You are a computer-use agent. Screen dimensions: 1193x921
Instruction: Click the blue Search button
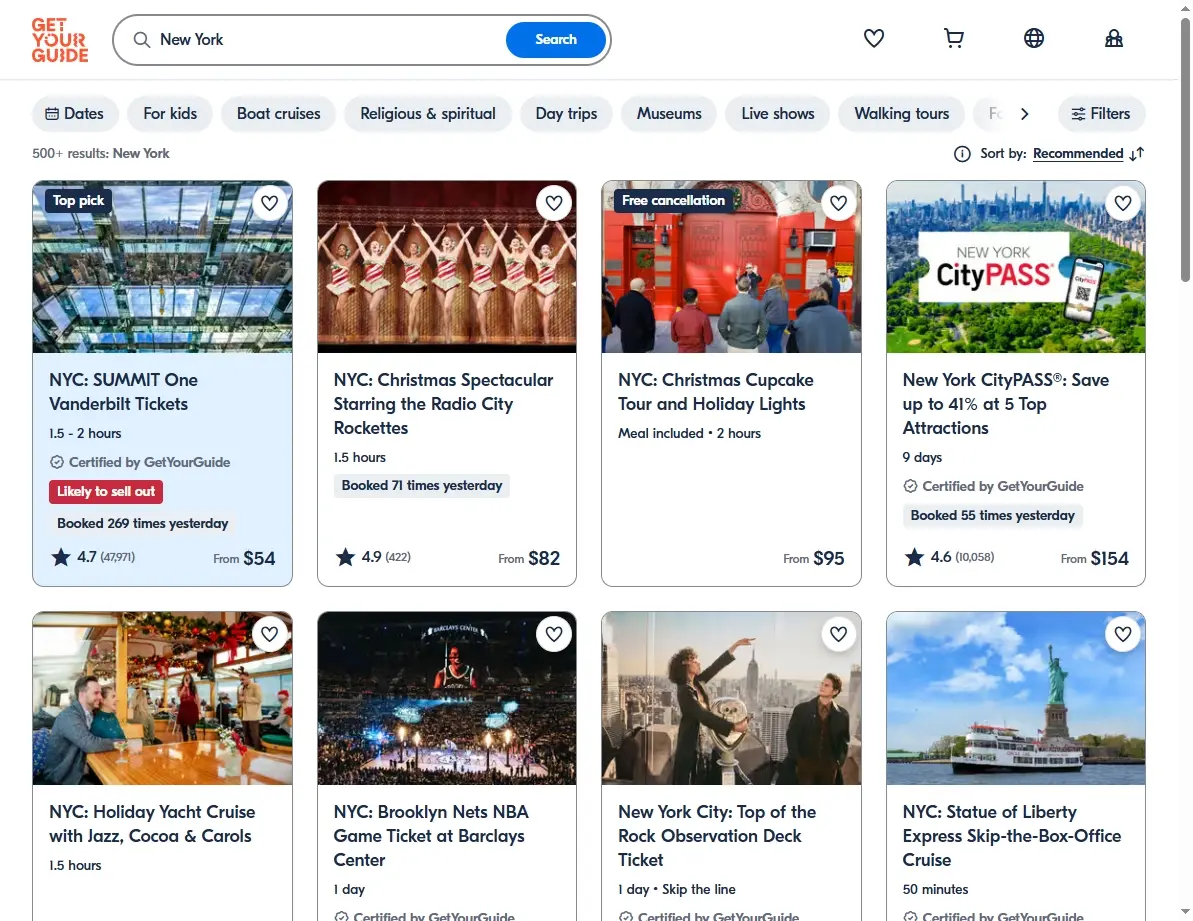tap(555, 40)
